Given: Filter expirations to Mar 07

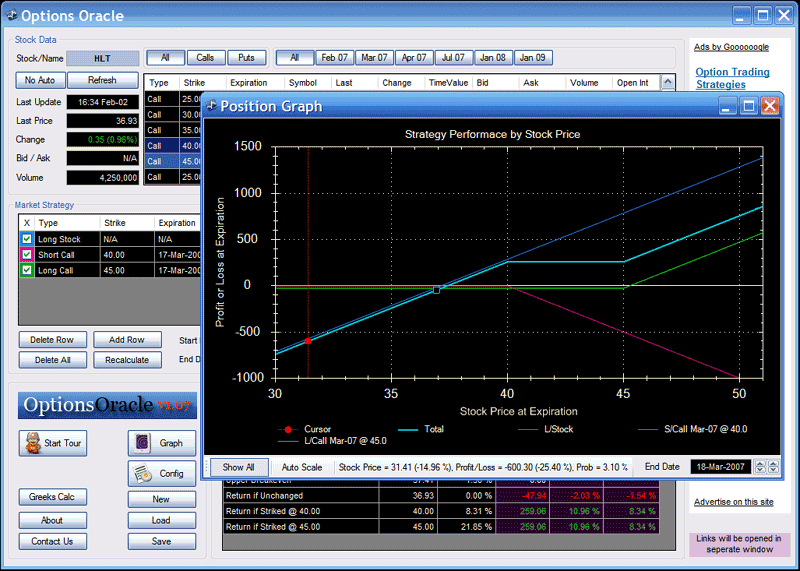Looking at the screenshot, I should (x=374, y=58).
